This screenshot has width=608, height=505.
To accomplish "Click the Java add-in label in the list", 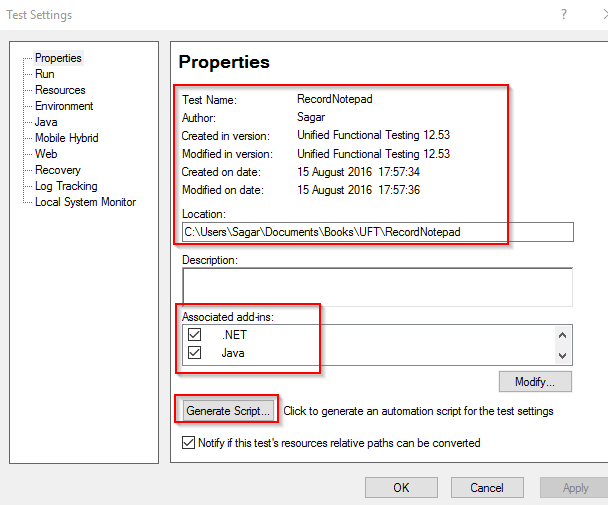I will [x=233, y=353].
